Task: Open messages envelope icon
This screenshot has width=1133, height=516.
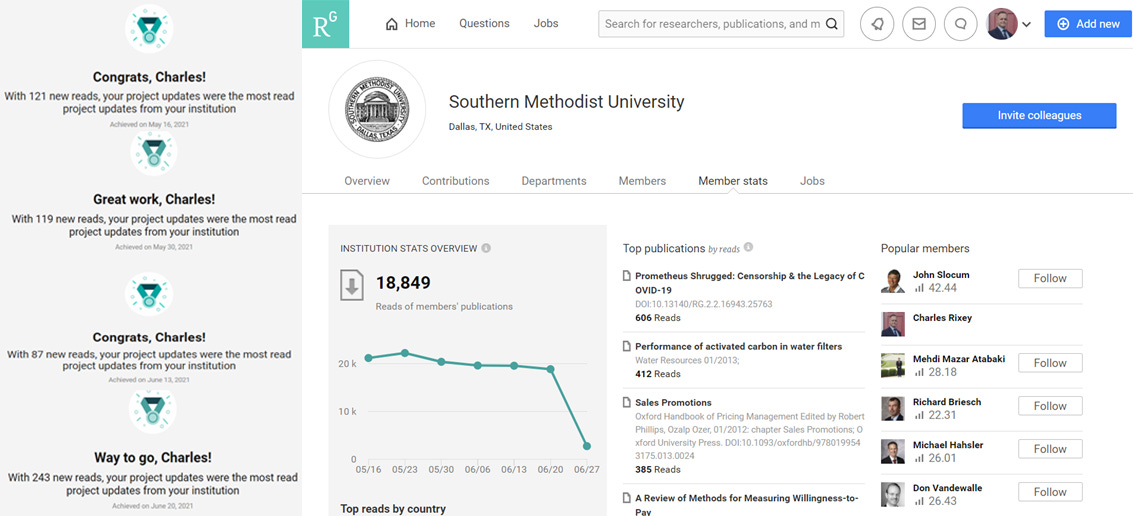Action: [x=919, y=24]
